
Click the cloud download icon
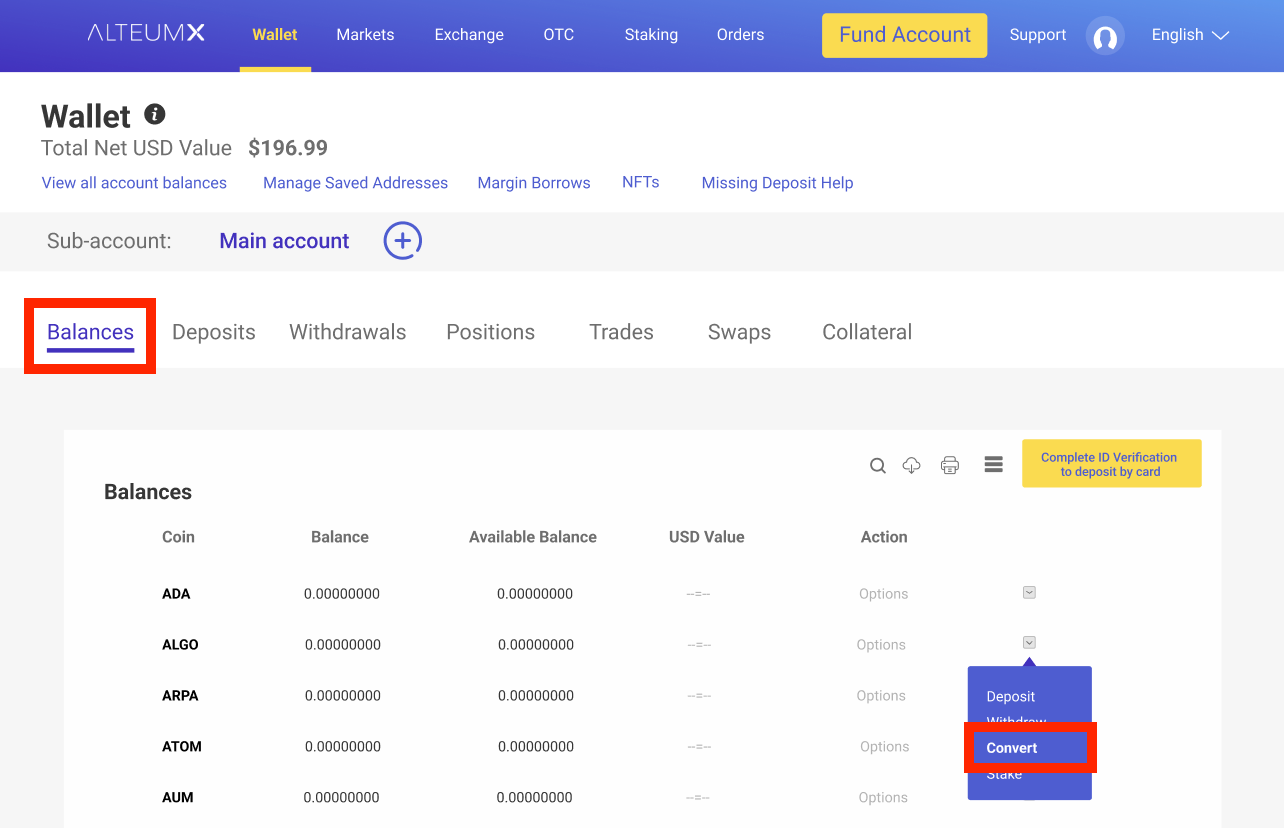coord(911,465)
